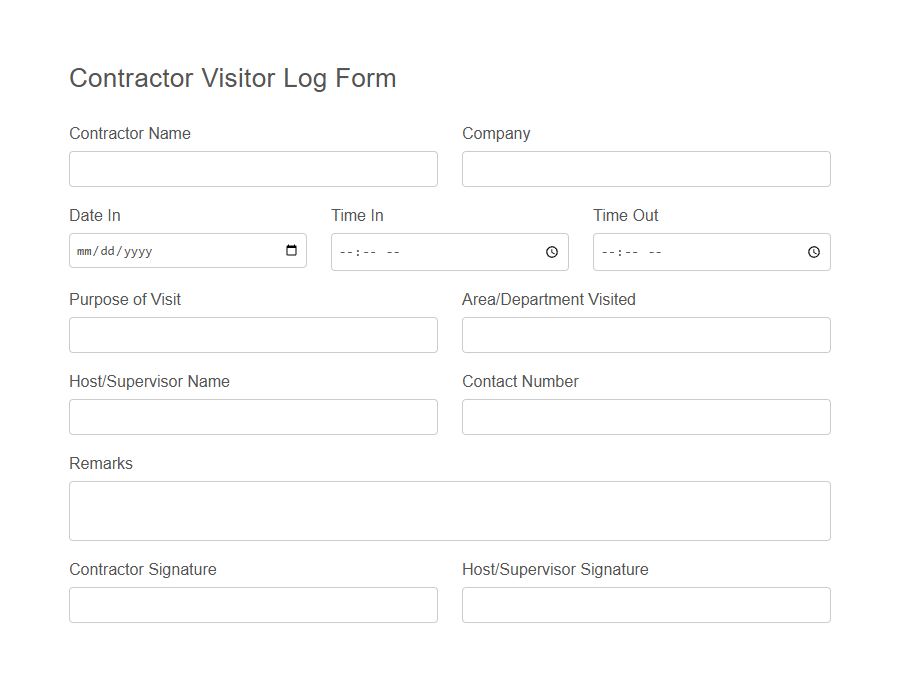Click the hour segment of Time Out
The height and width of the screenshot is (687, 900).
point(609,252)
